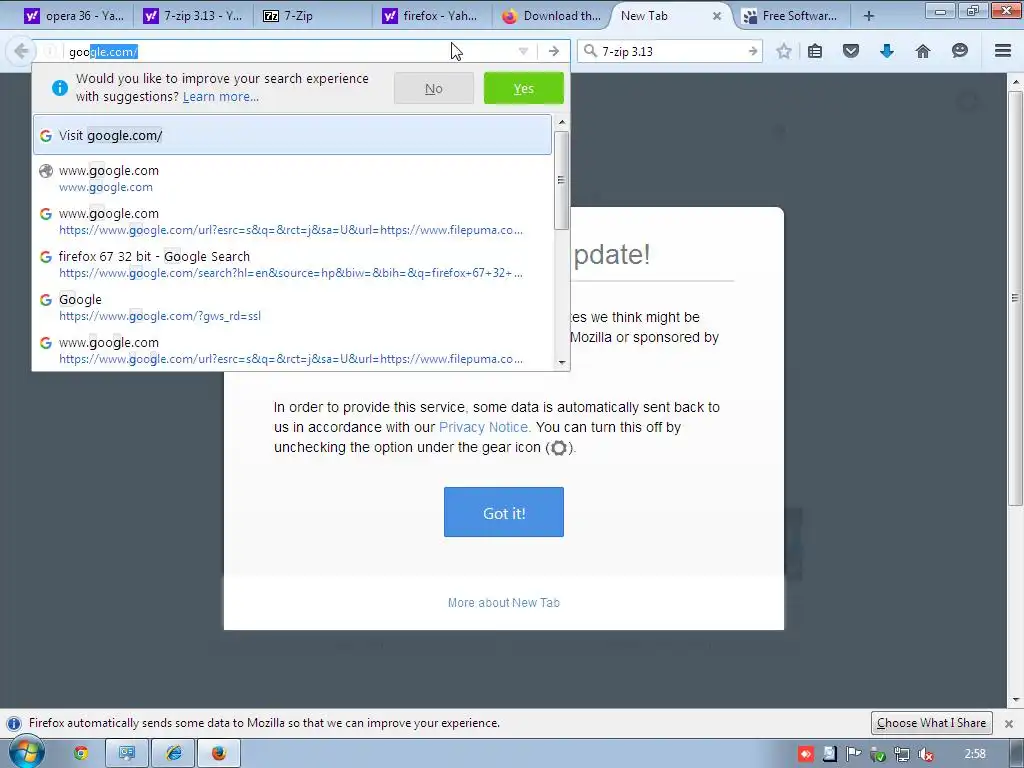Select firefox 67 32 bit Google Search entry
Viewport: 1024px width, 768px height.
tap(292, 264)
